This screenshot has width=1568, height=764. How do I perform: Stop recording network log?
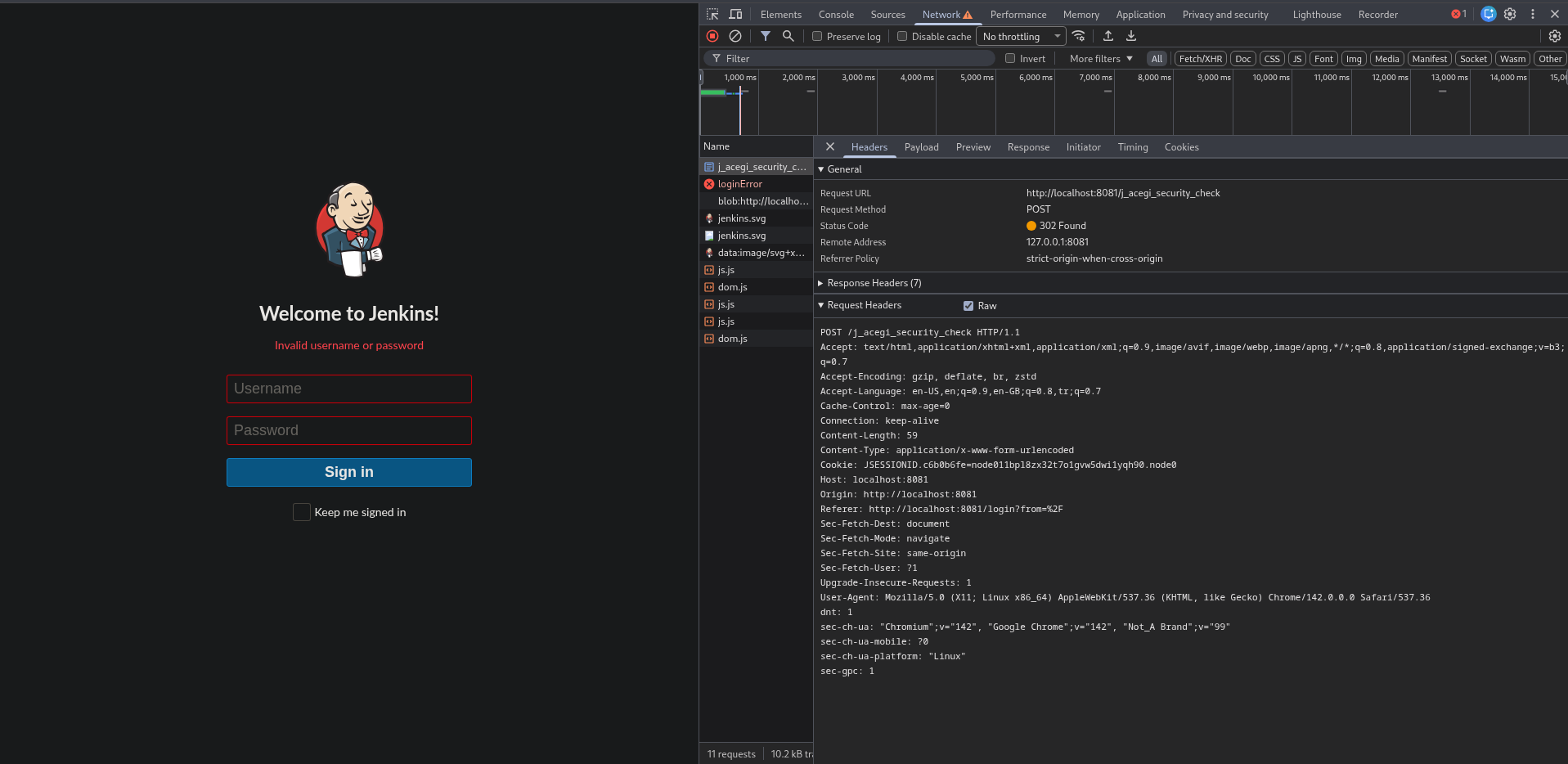(x=712, y=36)
